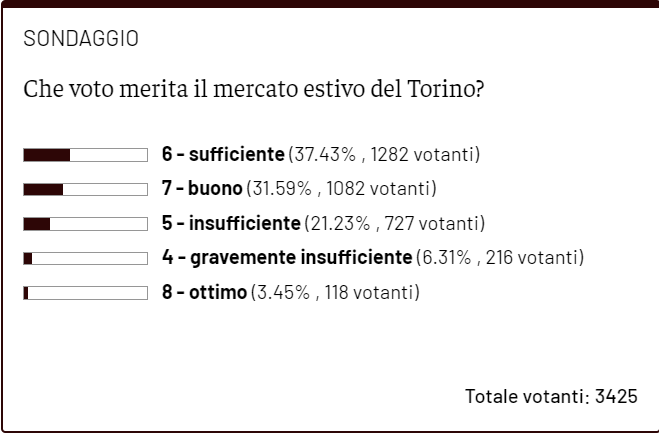Click the "Totale votanti: 3425" text

(x=551, y=396)
